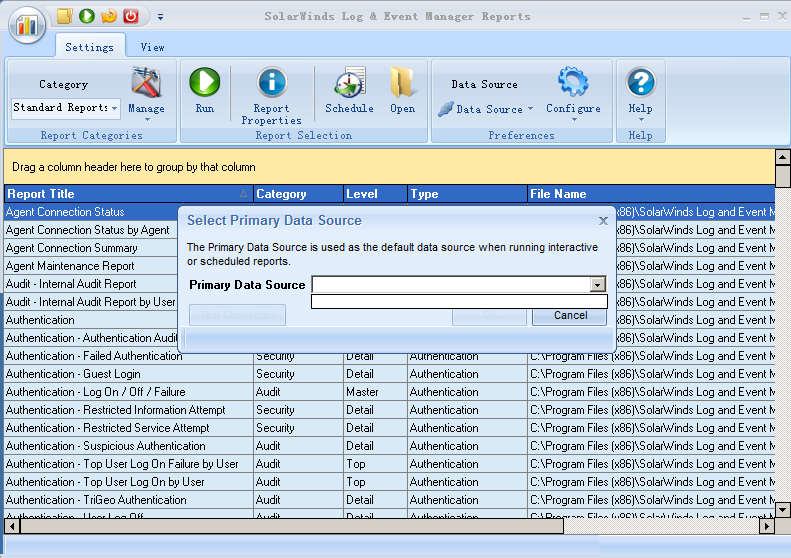Viewport: 791px width, 558px height.
Task: Click the orange refresh quick-access icon
Action: click(x=108, y=16)
